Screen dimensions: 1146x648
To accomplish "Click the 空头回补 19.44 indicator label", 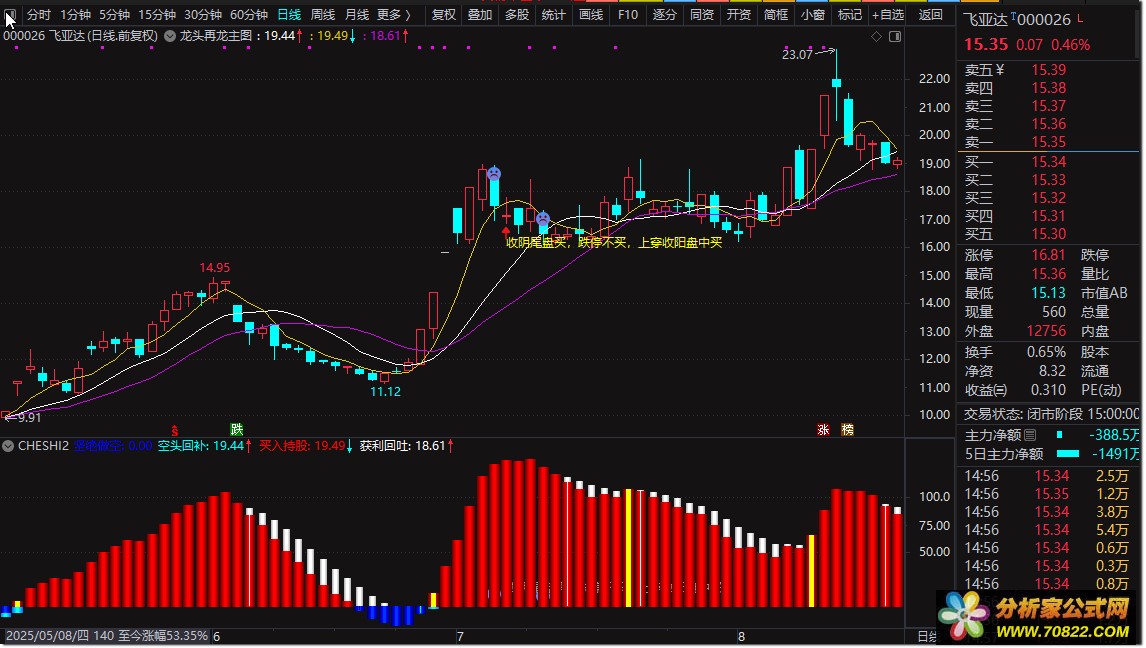I will coord(205,446).
